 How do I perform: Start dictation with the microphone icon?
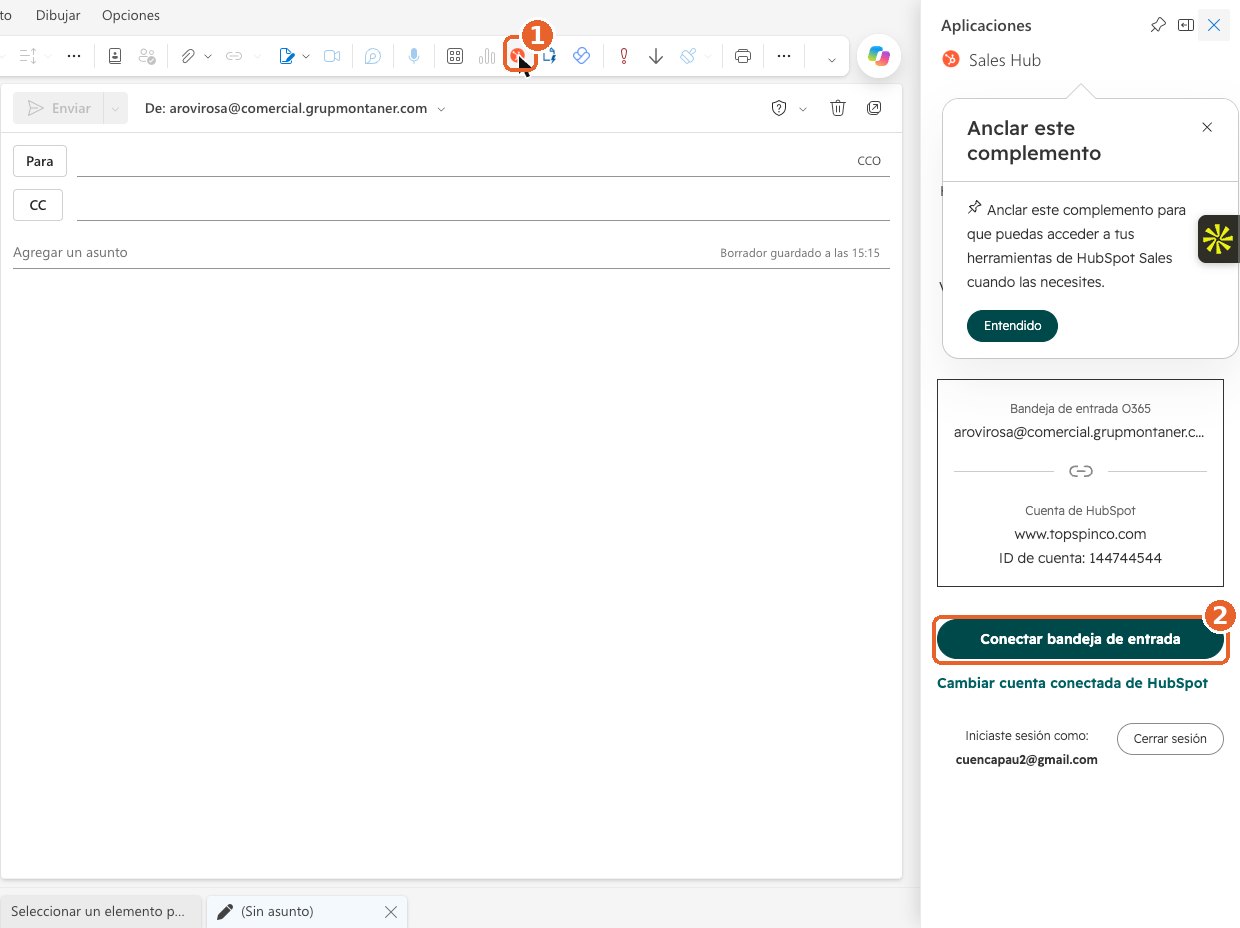coord(414,56)
